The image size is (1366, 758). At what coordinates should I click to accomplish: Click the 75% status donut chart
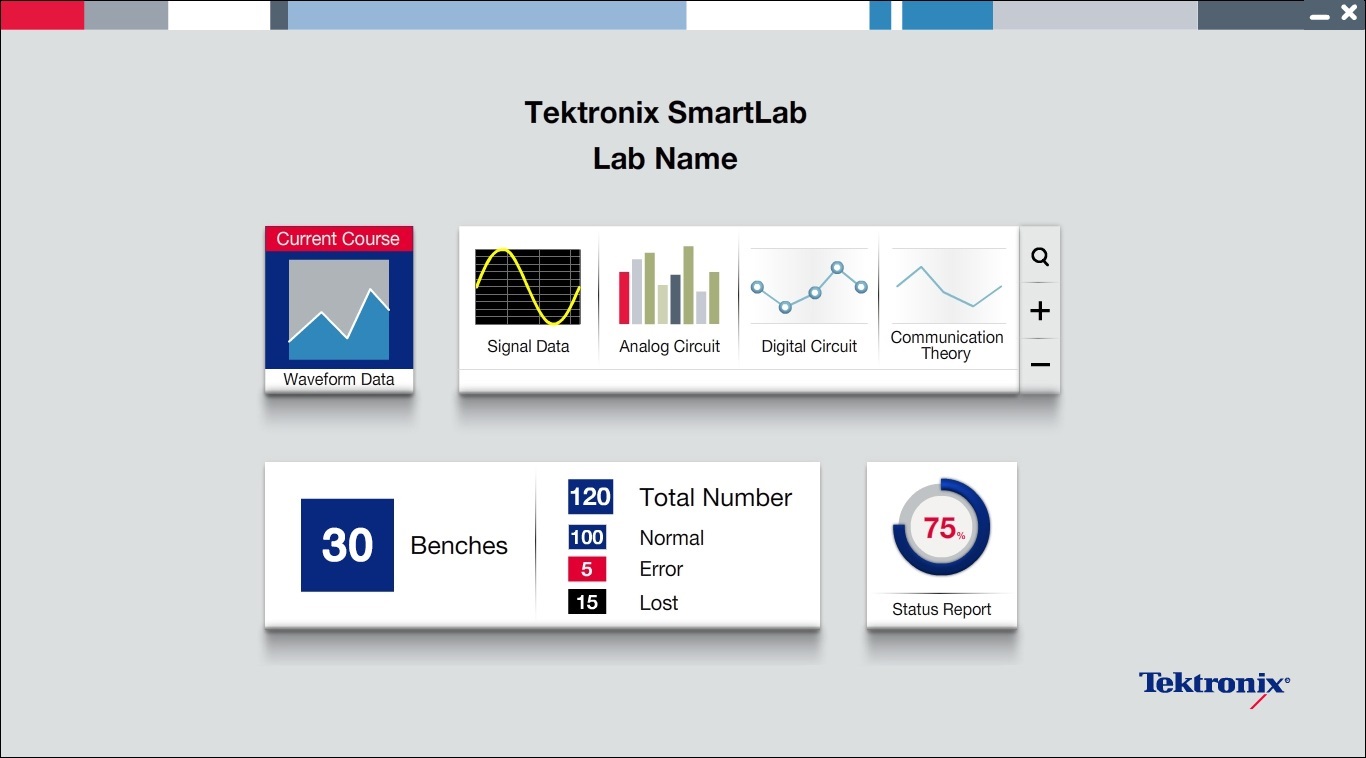click(x=941, y=527)
